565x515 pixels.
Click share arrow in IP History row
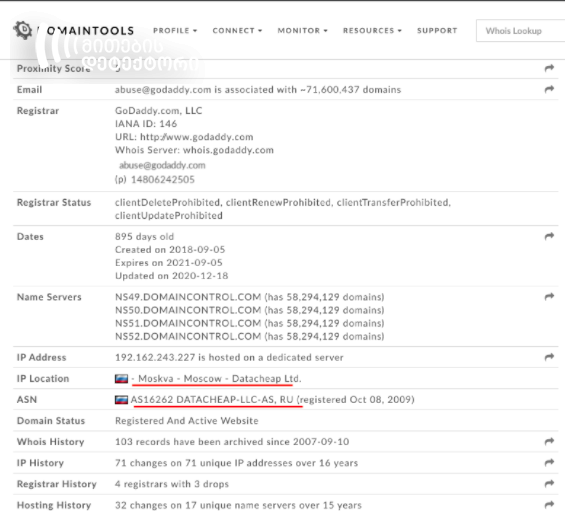point(549,462)
